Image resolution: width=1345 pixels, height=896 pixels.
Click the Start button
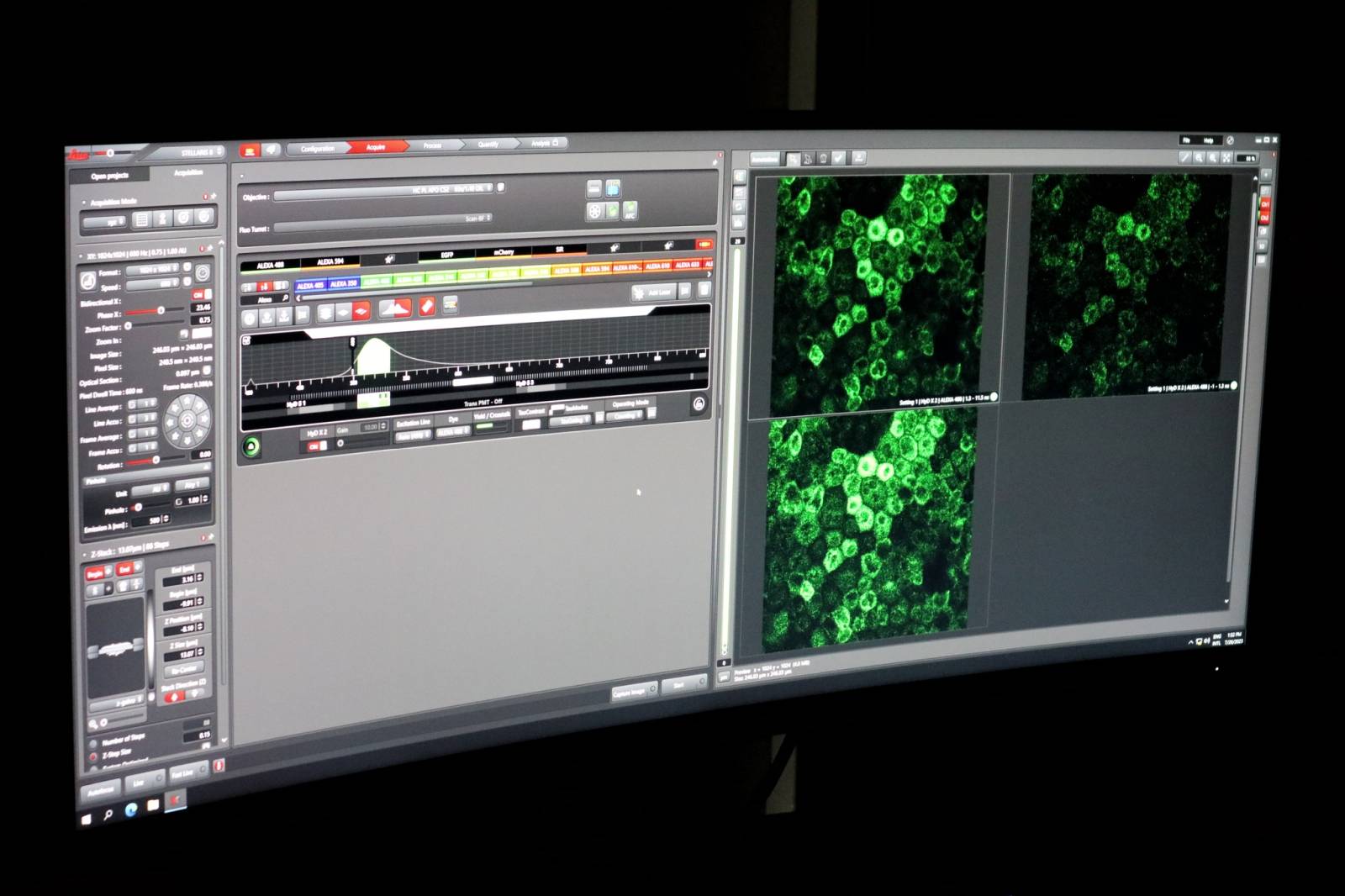click(683, 684)
